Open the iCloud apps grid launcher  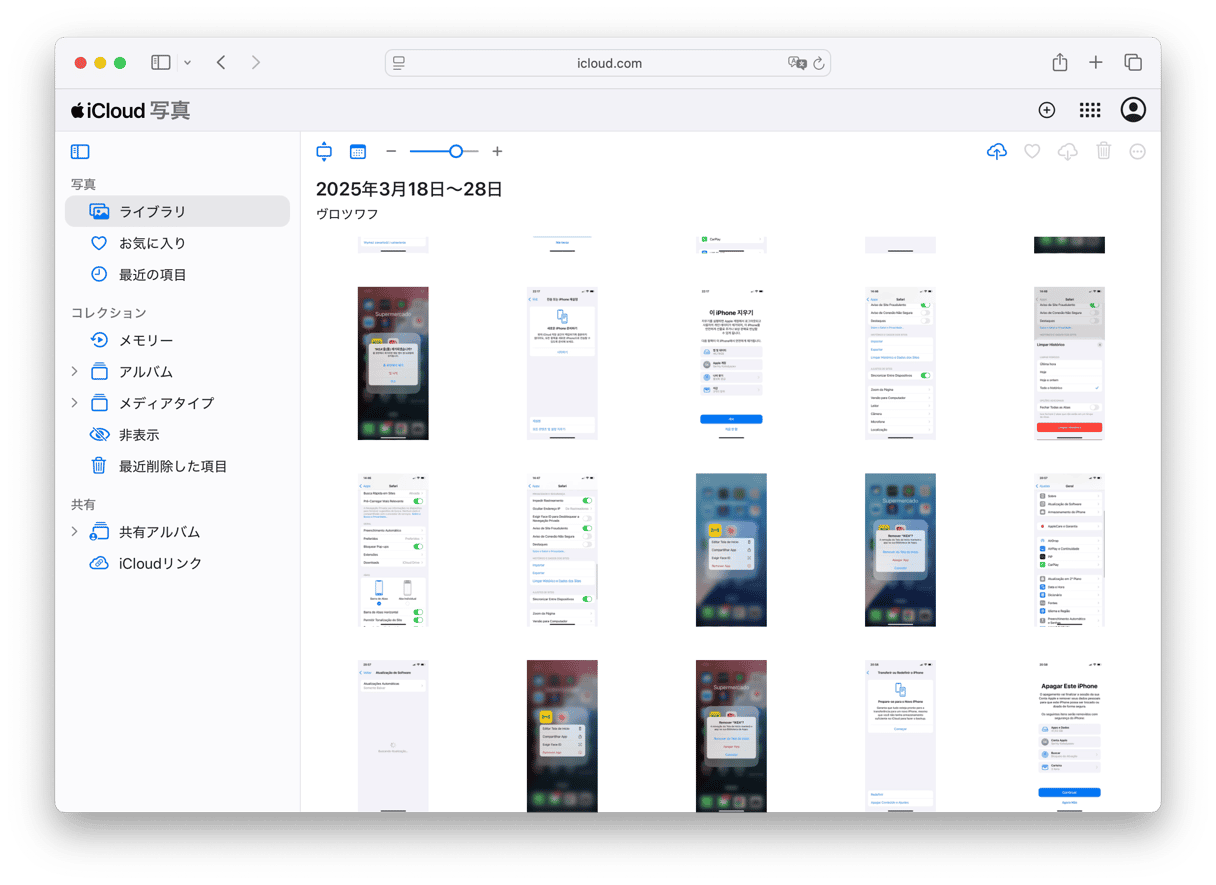pyautogui.click(x=1090, y=110)
